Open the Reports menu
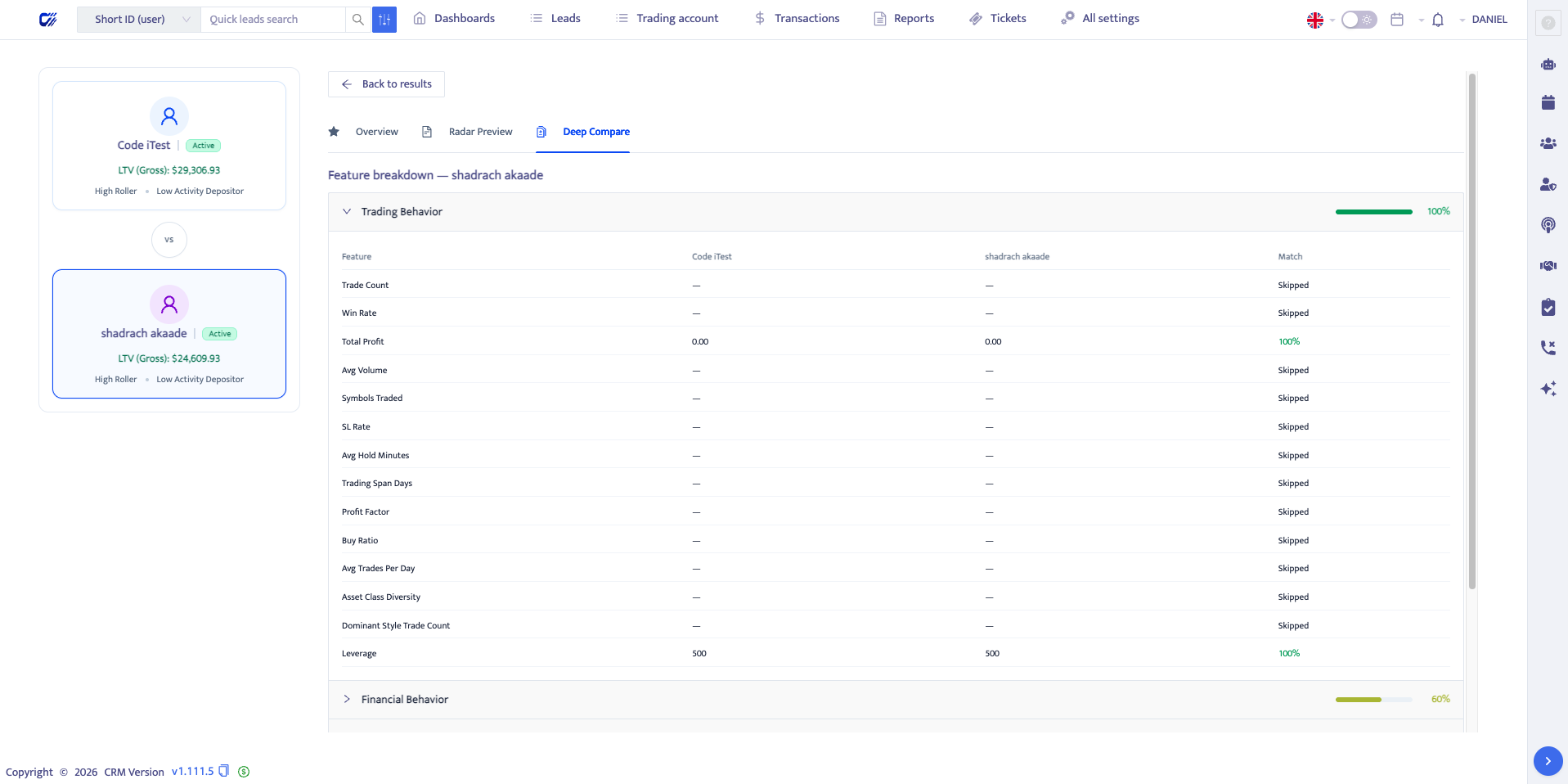1568x784 pixels. [904, 19]
